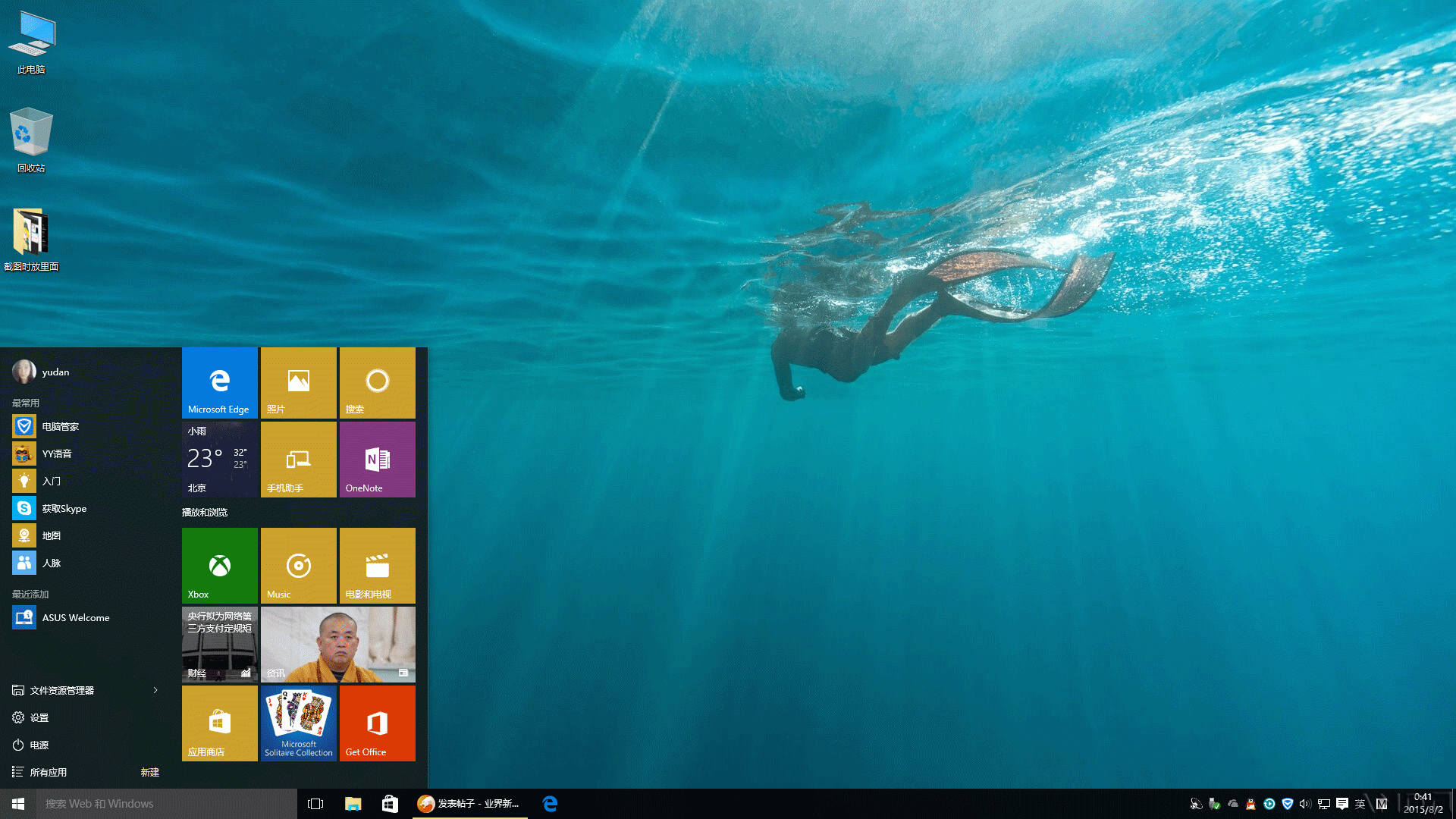This screenshot has height=819, width=1456.
Task: Open the 资讯 news tile
Action: point(338,645)
